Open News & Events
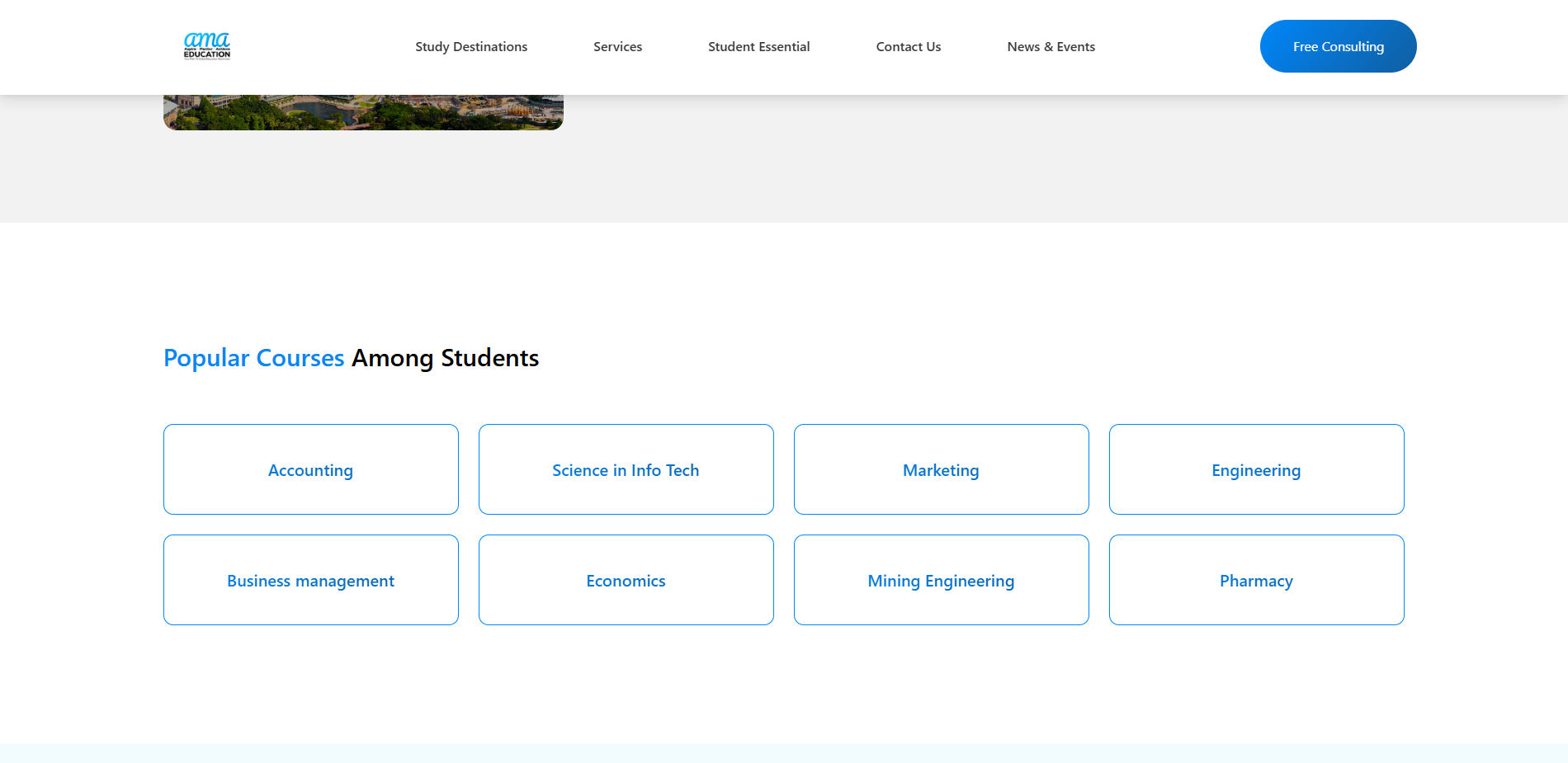This screenshot has width=1568, height=763. [1051, 46]
